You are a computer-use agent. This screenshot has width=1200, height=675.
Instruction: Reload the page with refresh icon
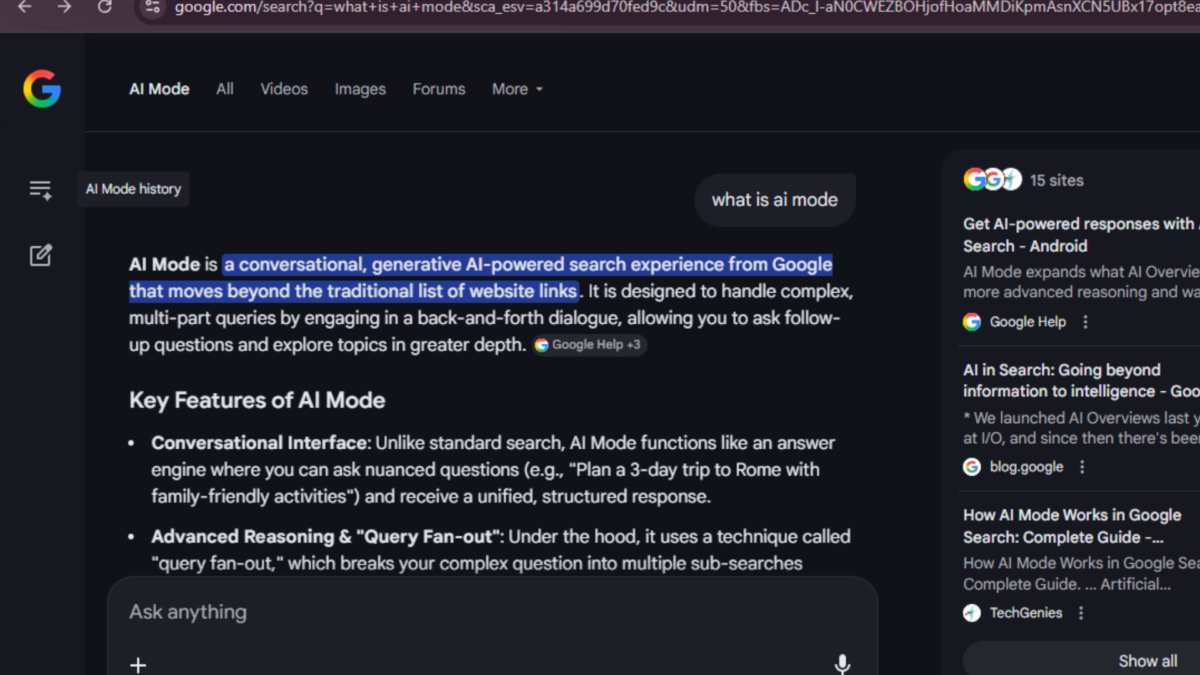(105, 7)
